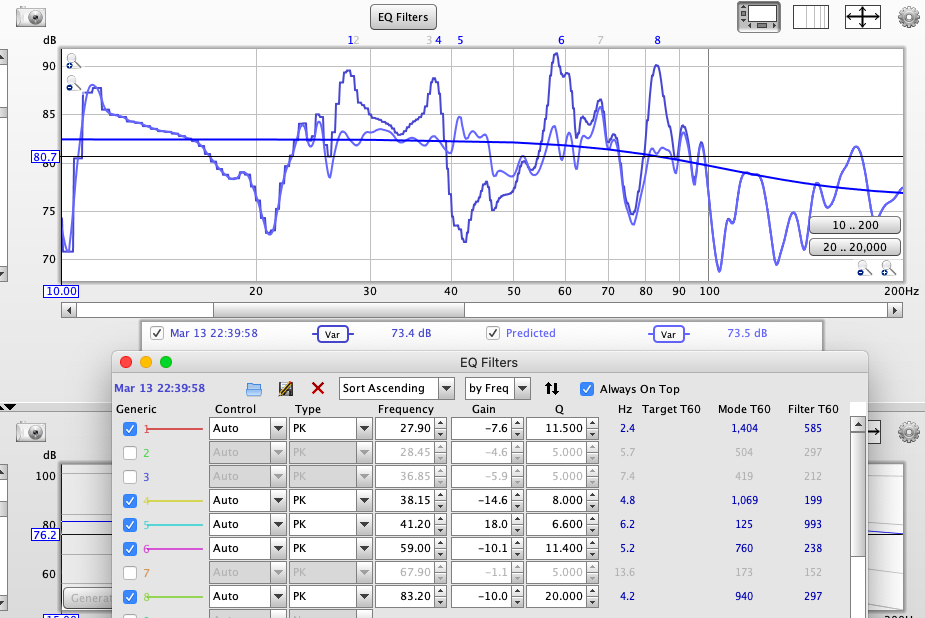Open graph settings with the top-right gear
The height and width of the screenshot is (618, 925).
[908, 17]
